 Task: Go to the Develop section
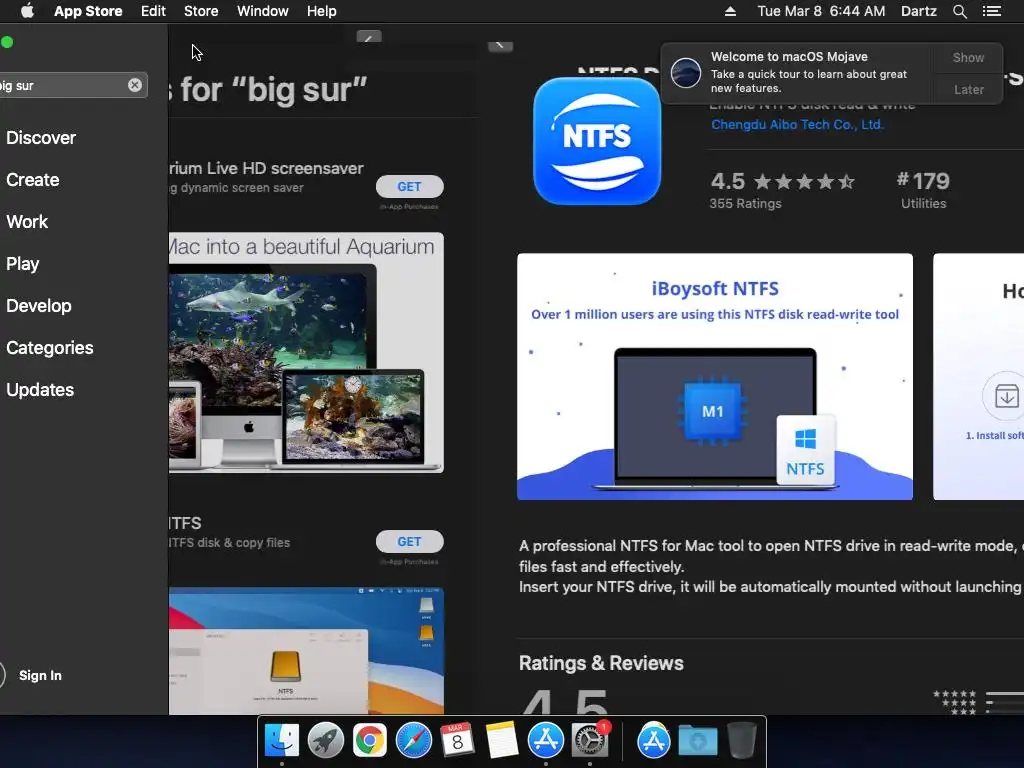[39, 306]
